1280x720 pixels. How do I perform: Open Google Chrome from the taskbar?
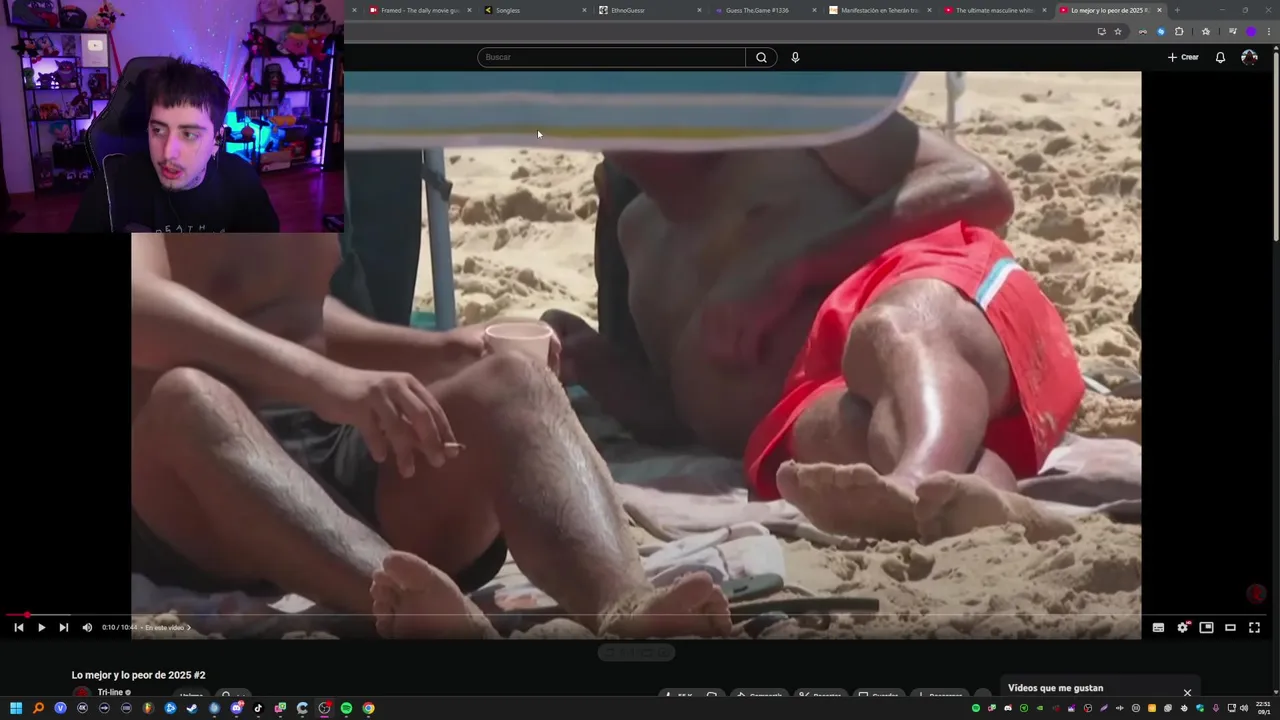368,708
